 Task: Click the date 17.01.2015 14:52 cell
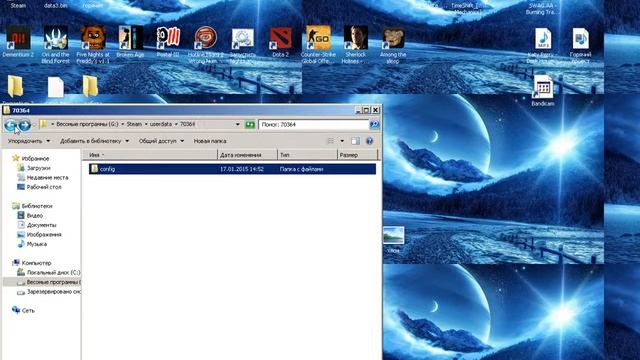click(x=242, y=169)
